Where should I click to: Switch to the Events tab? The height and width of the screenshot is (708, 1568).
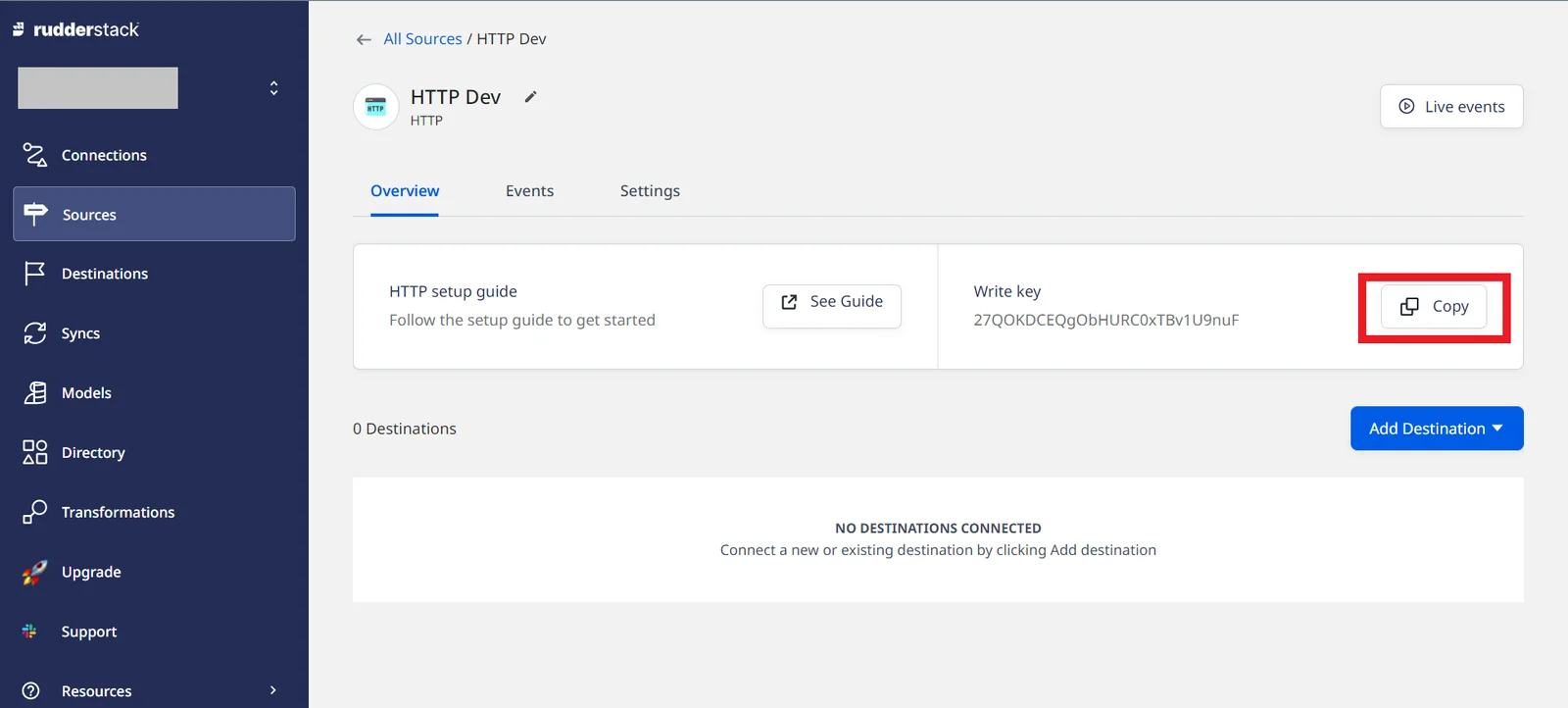529,191
